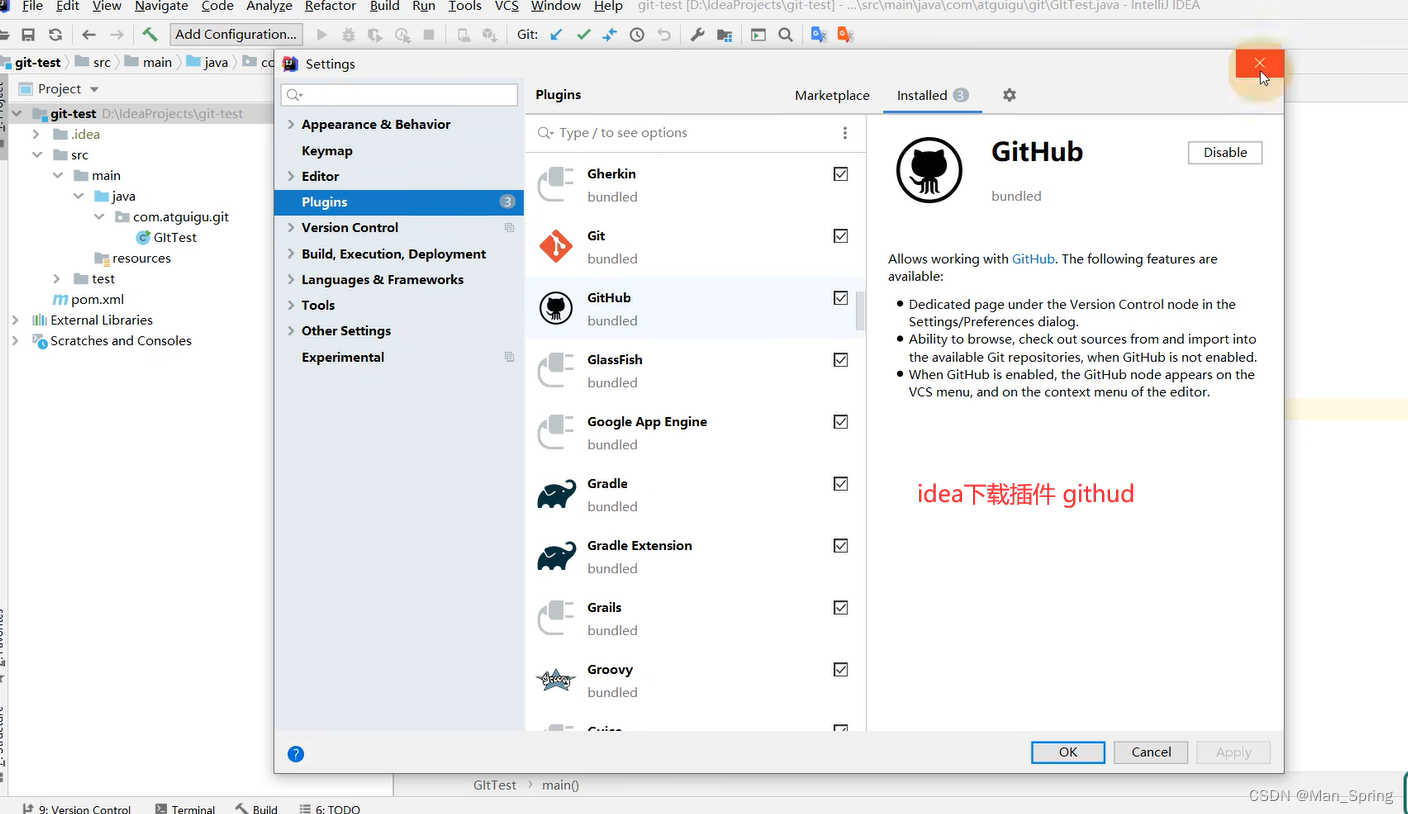The height and width of the screenshot is (814, 1408).
Task: Click the Cancel button
Action: [1151, 752]
